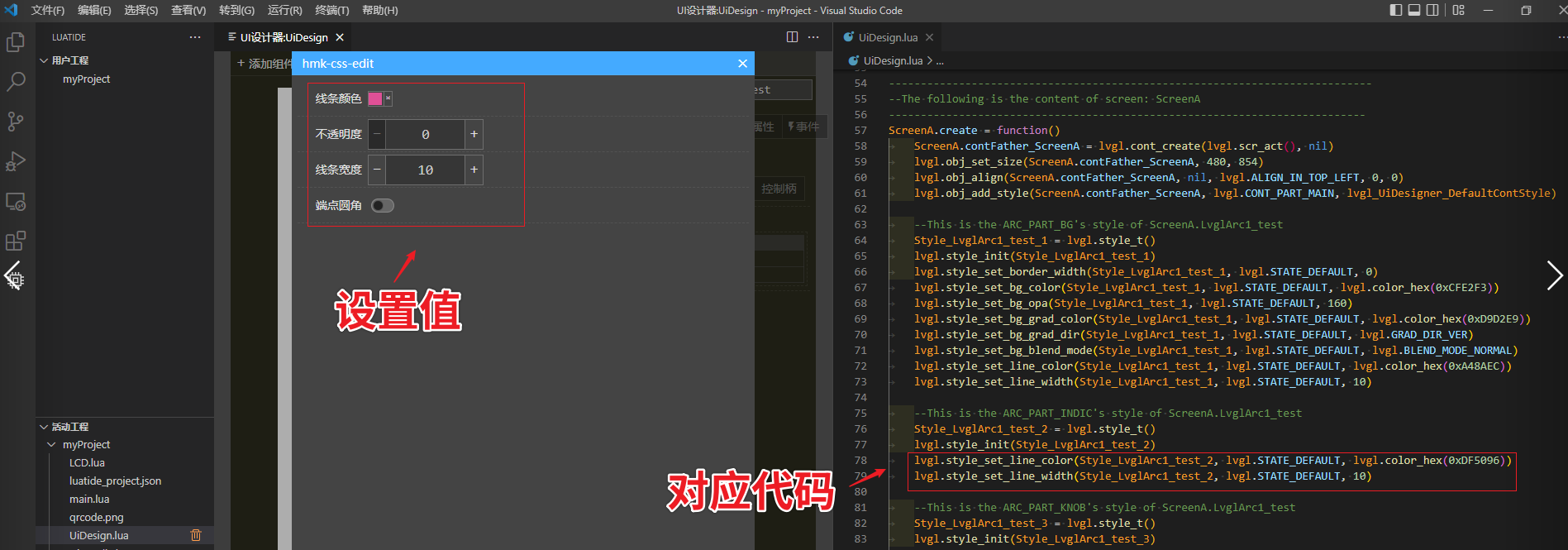
Task: Collapse the 用户工程 section
Action: click(44, 60)
